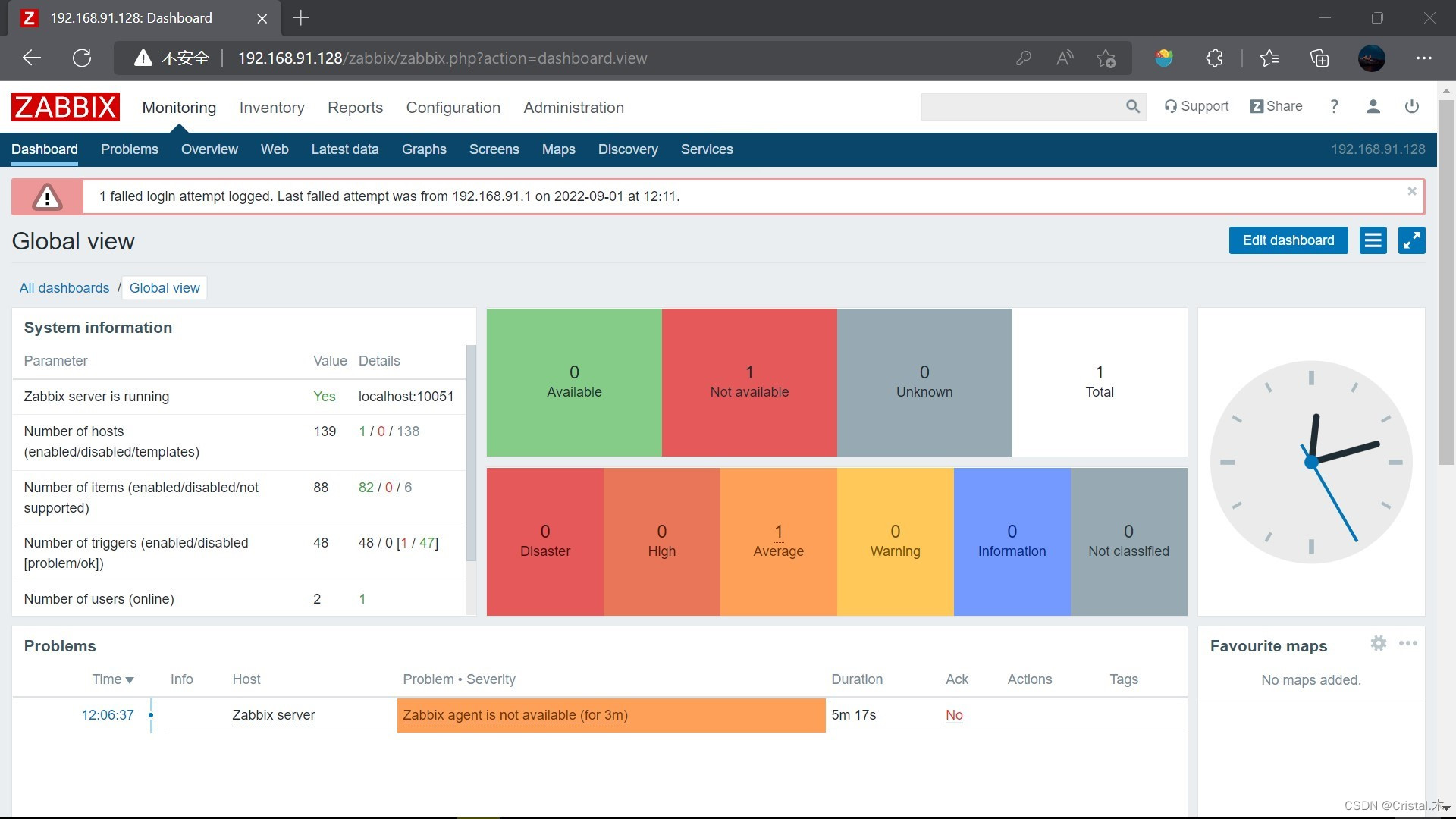The width and height of the screenshot is (1456, 819).
Task: Open Favourite maps gear settings
Action: coord(1378,644)
